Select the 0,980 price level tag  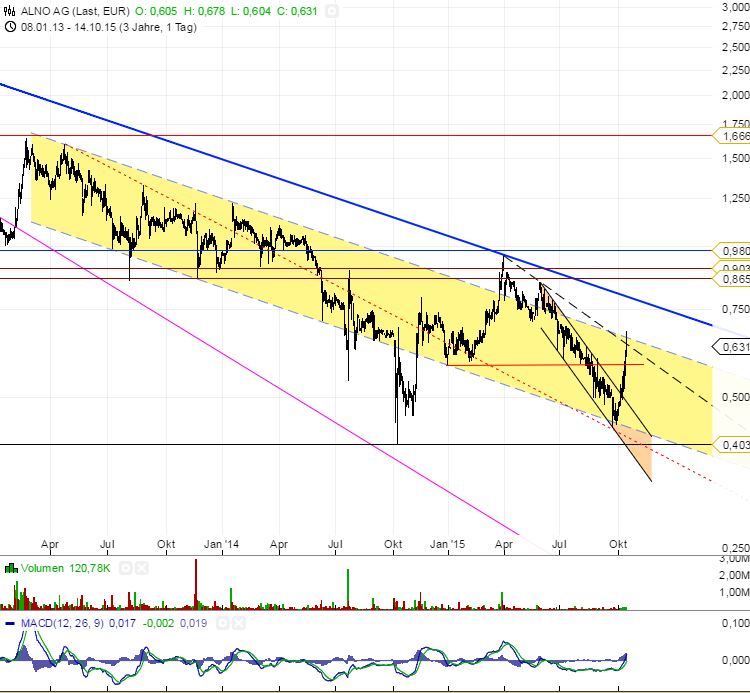(x=732, y=251)
